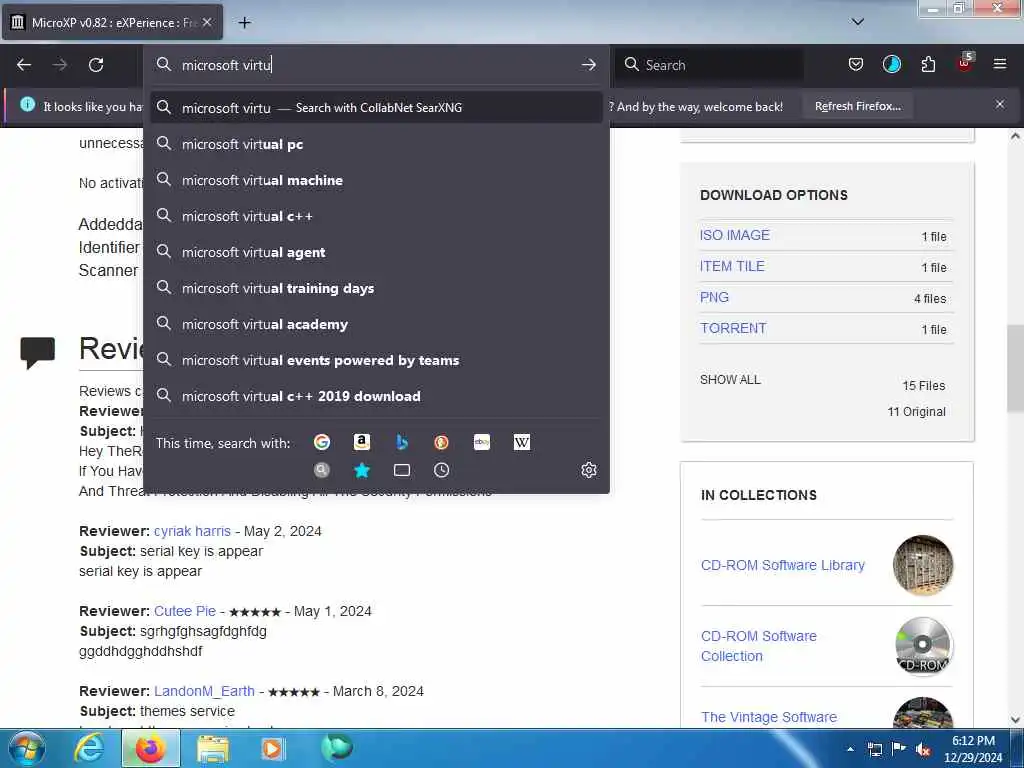Choose suggestion 'microsoft virtual c++'
This screenshot has height=768, width=1024.
point(376,216)
